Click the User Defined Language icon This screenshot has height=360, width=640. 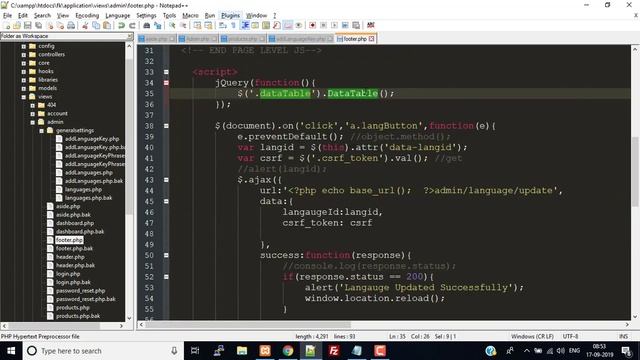[x=255, y=25]
